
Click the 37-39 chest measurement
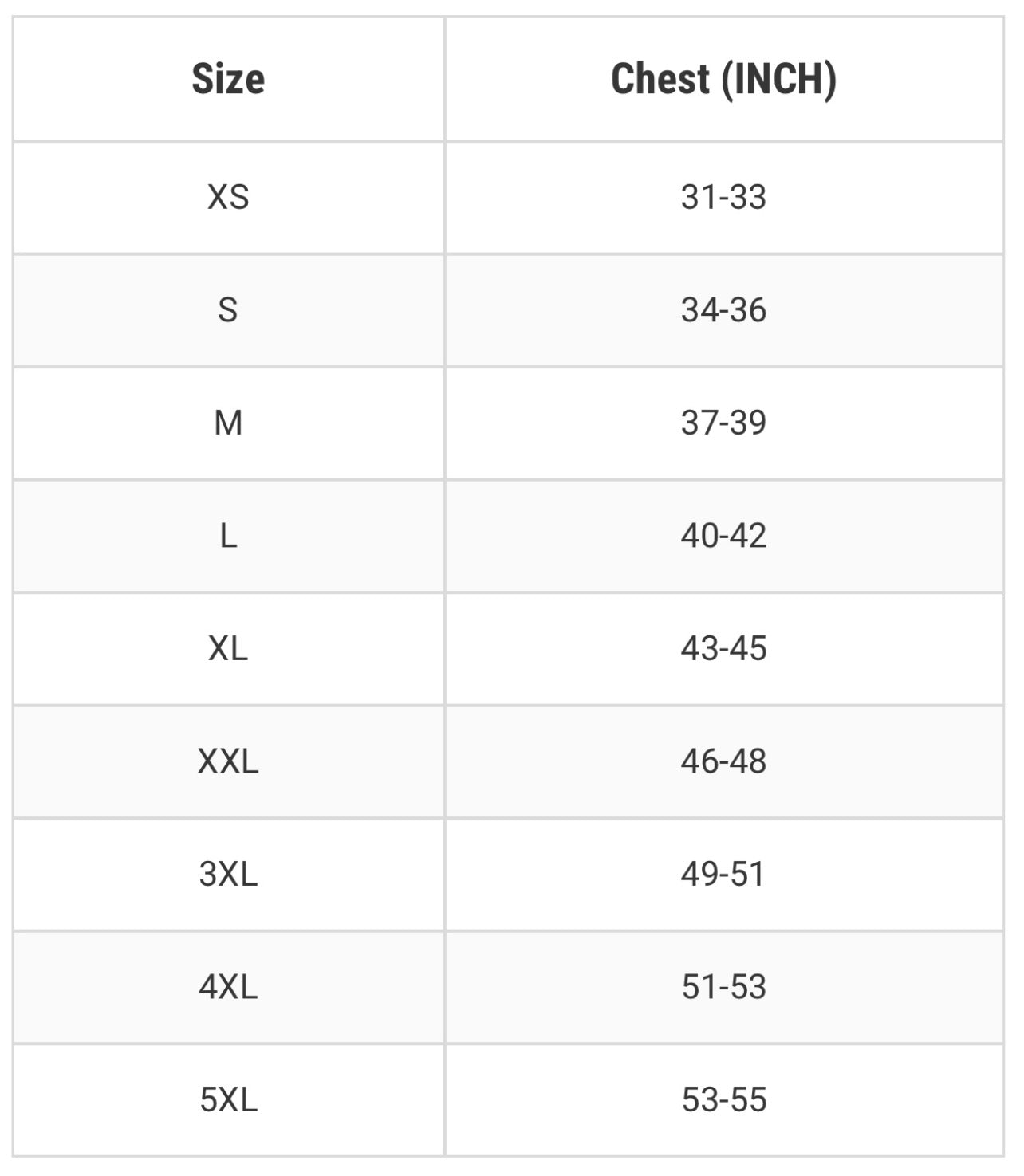click(x=723, y=423)
